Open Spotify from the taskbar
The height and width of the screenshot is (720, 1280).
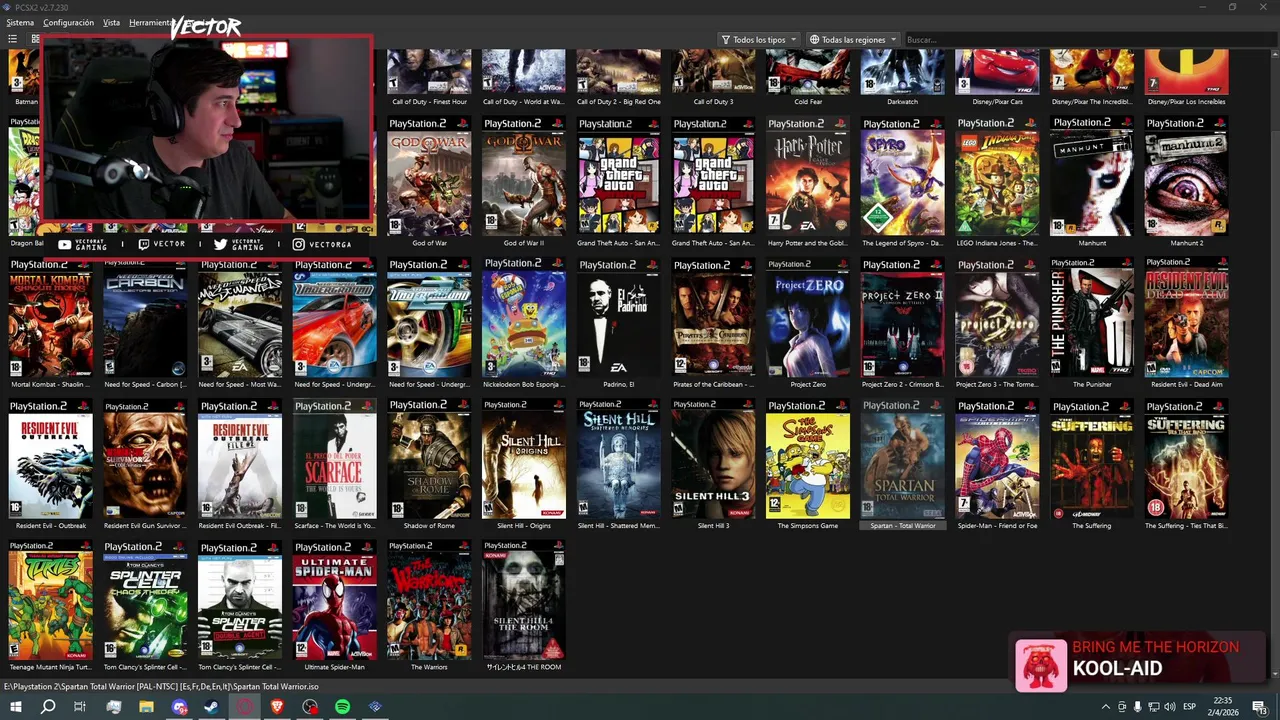click(x=342, y=707)
